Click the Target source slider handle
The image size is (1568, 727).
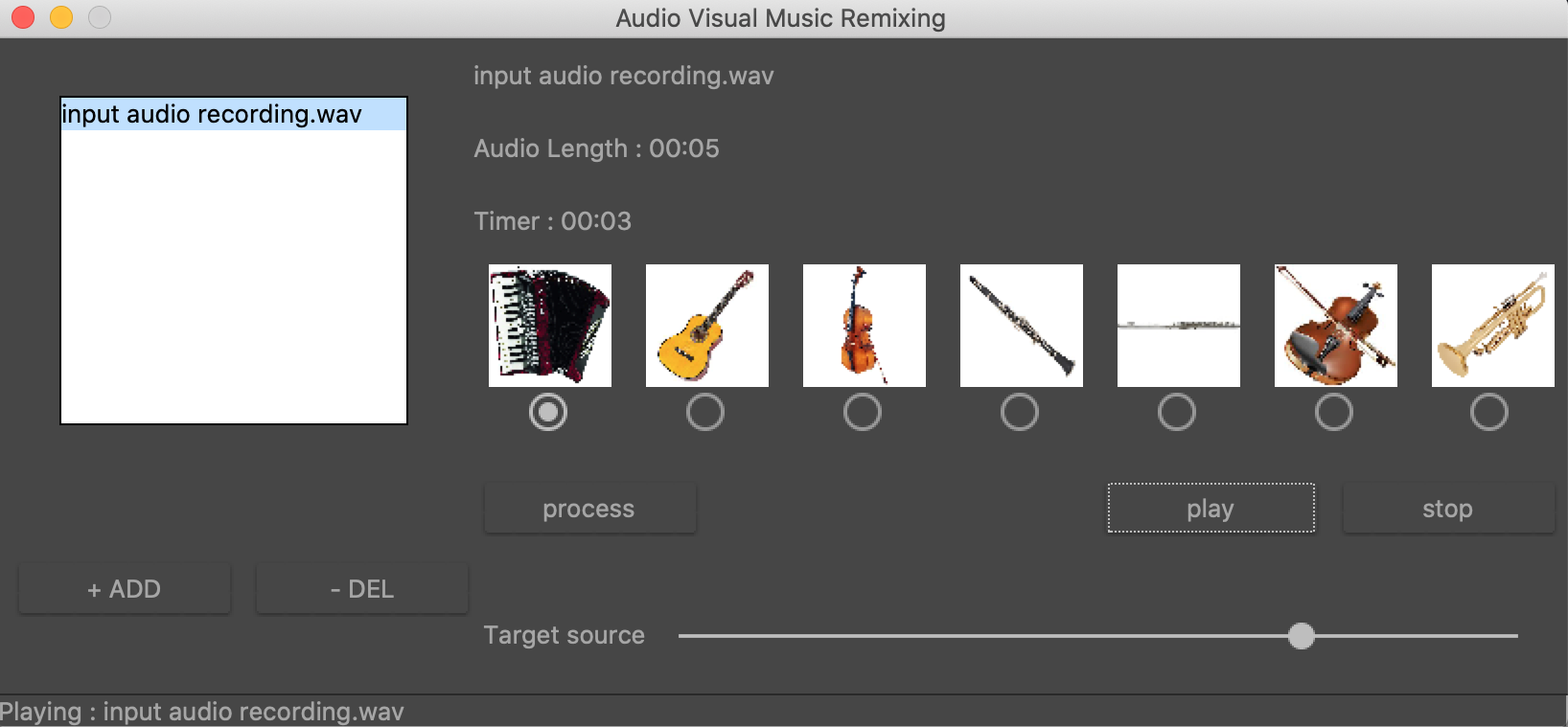point(1301,636)
